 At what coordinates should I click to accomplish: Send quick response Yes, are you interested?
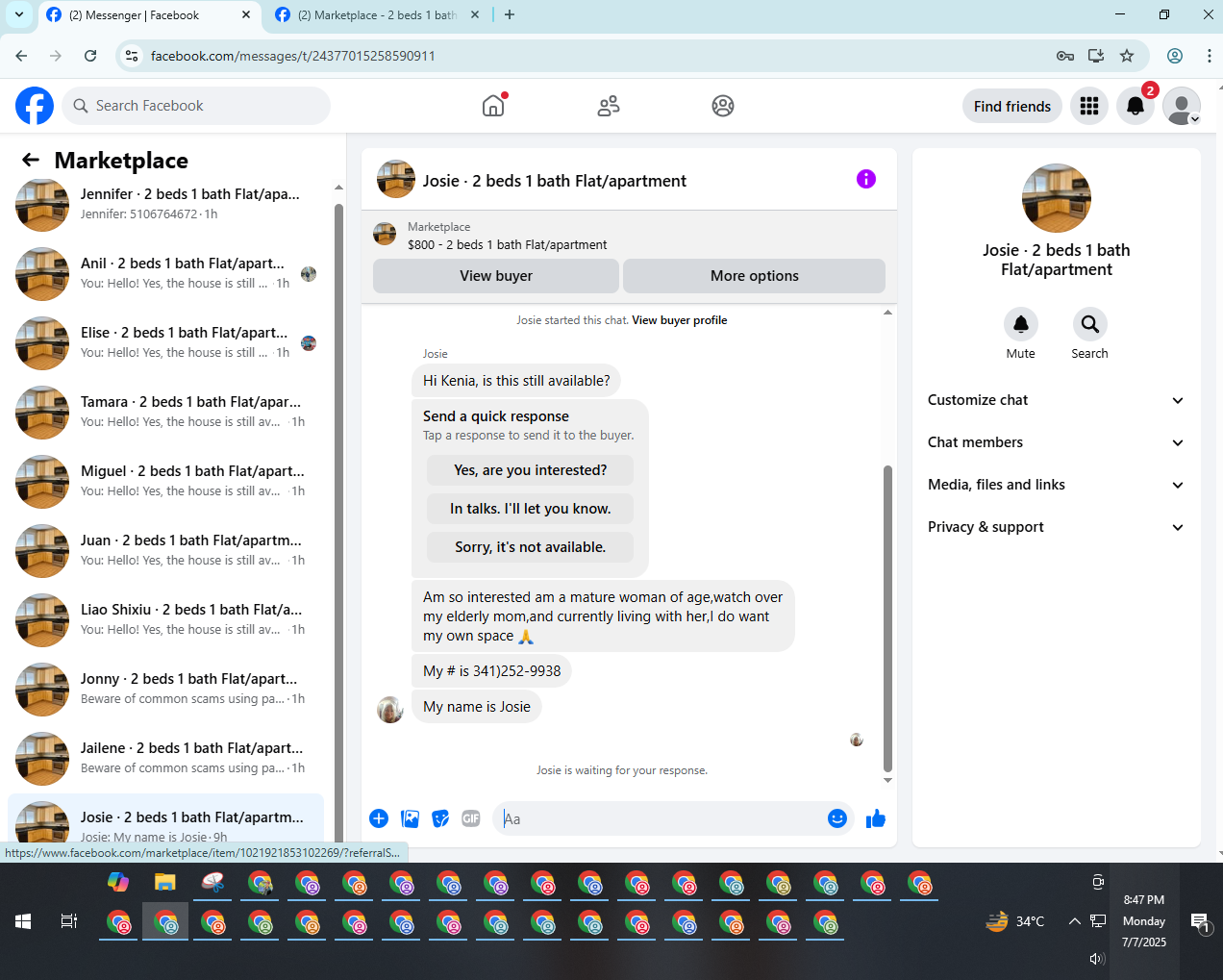(x=531, y=470)
